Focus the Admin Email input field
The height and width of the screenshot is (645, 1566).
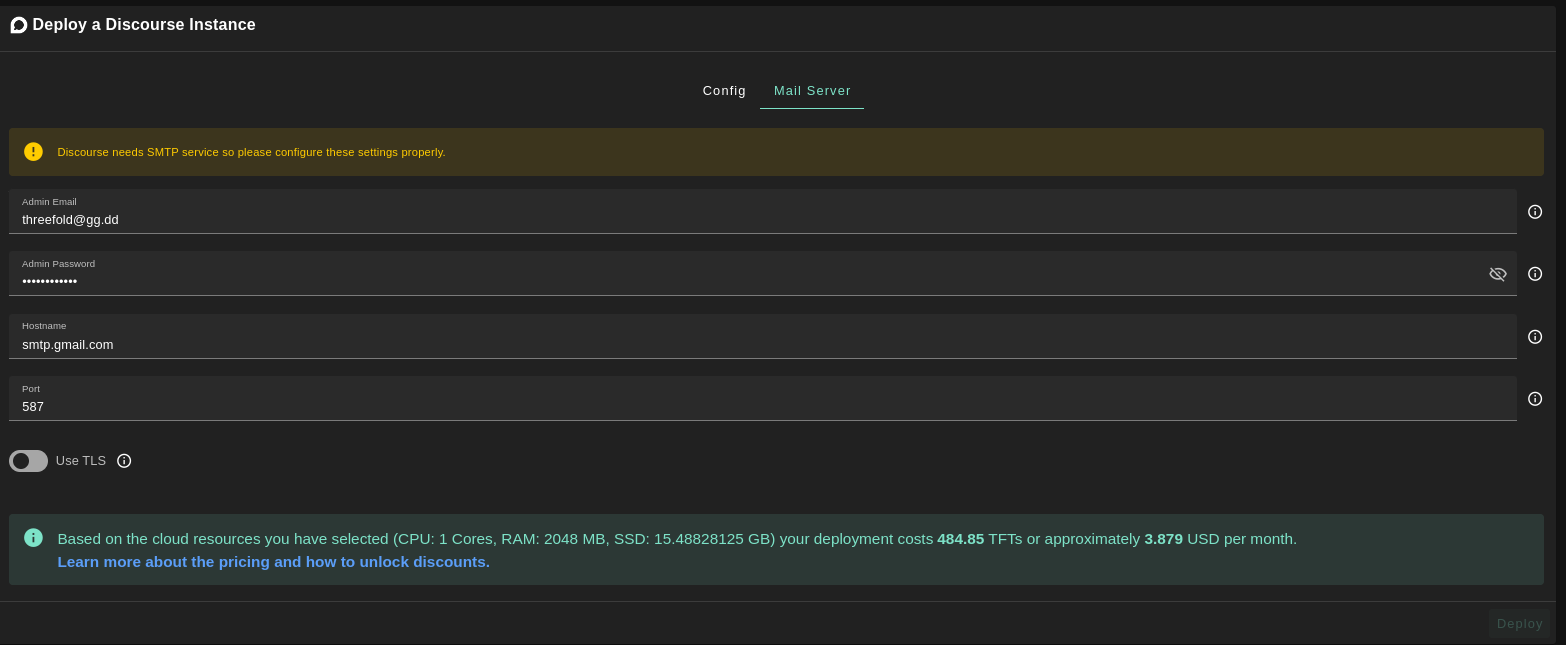pos(760,220)
